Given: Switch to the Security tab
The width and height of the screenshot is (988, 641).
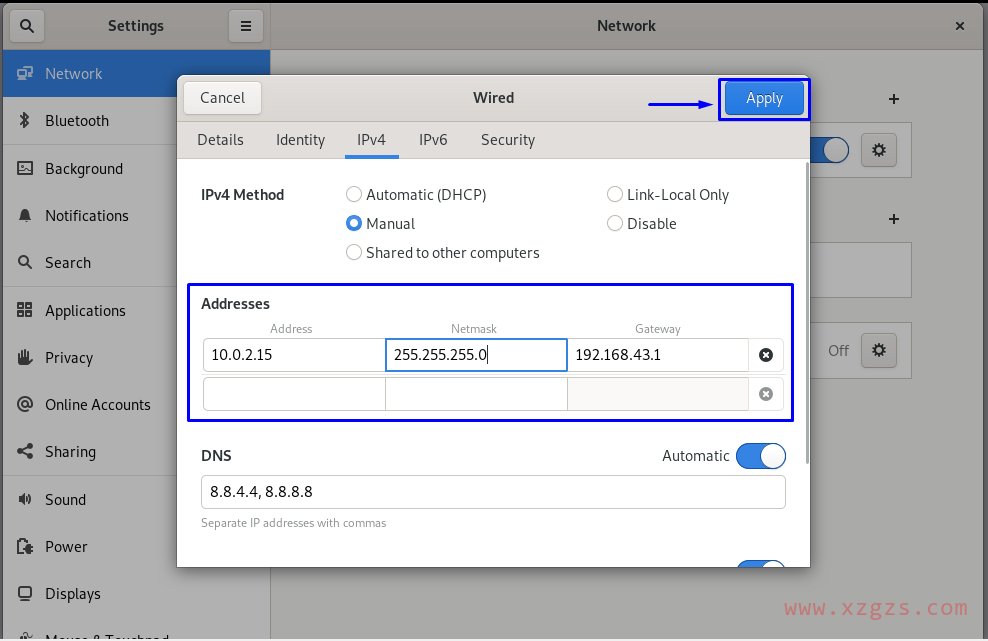Looking at the screenshot, I should 507,140.
